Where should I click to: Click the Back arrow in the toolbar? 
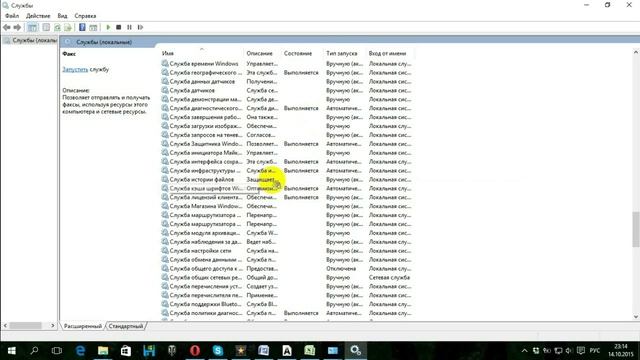[7, 27]
